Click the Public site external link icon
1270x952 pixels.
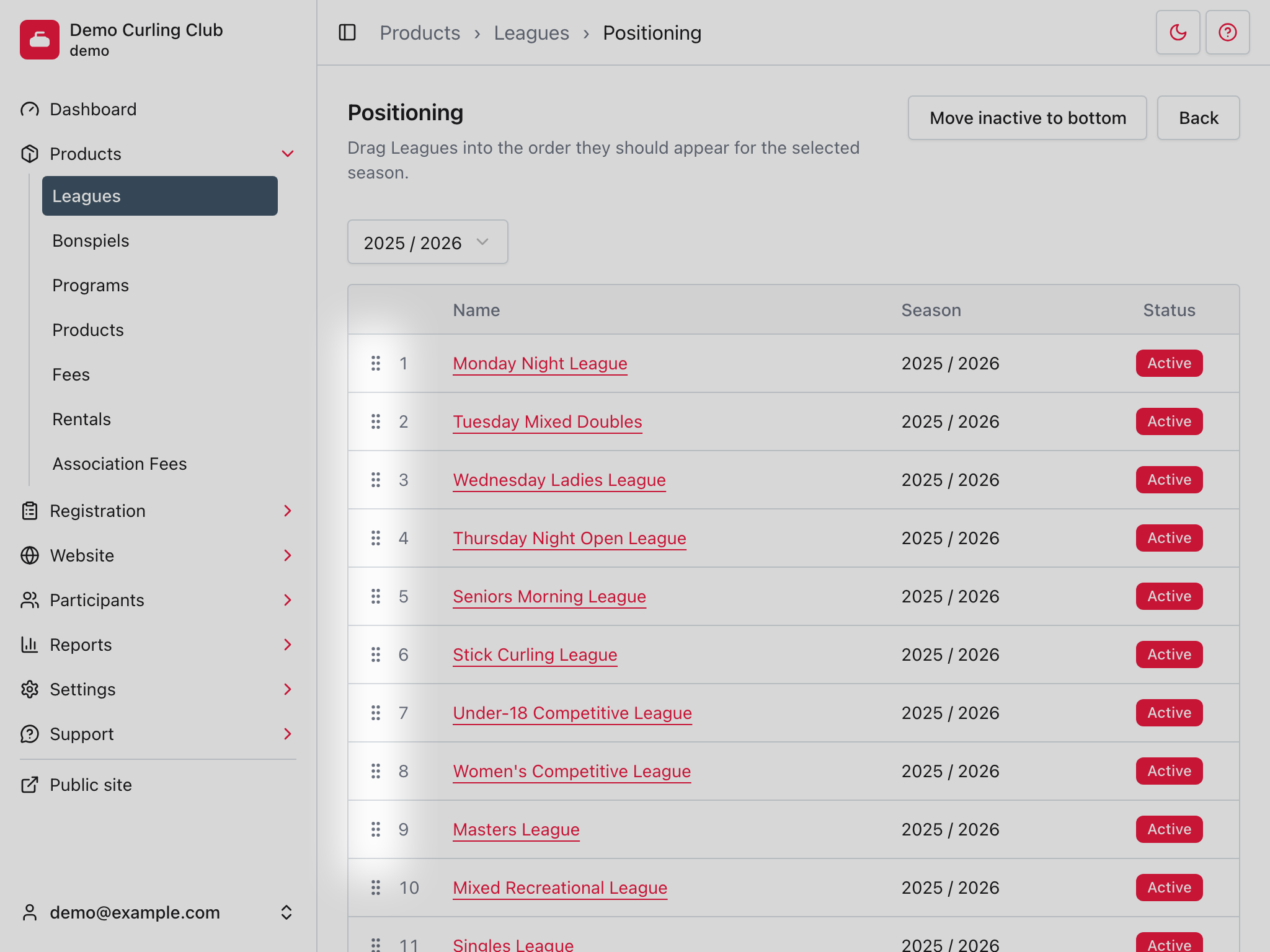(30, 785)
